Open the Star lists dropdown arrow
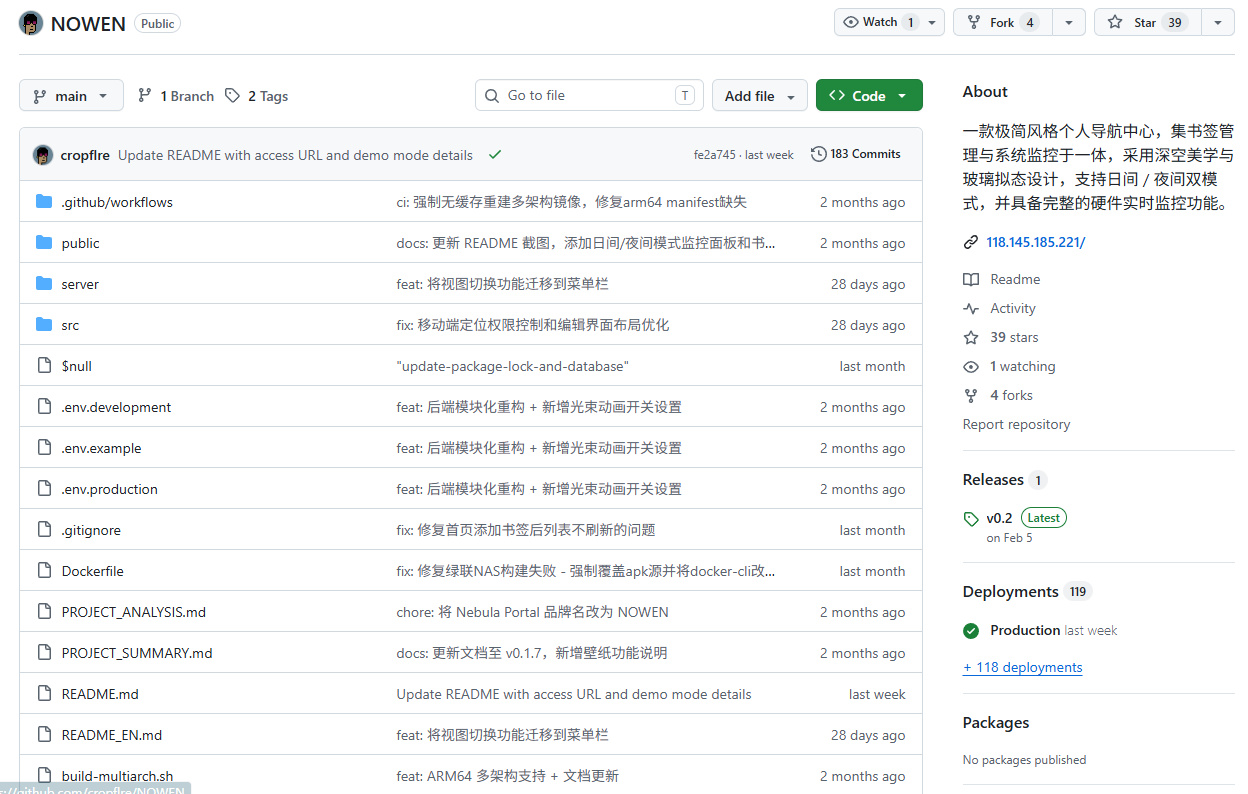The width and height of the screenshot is (1248, 794). pyautogui.click(x=1218, y=22)
